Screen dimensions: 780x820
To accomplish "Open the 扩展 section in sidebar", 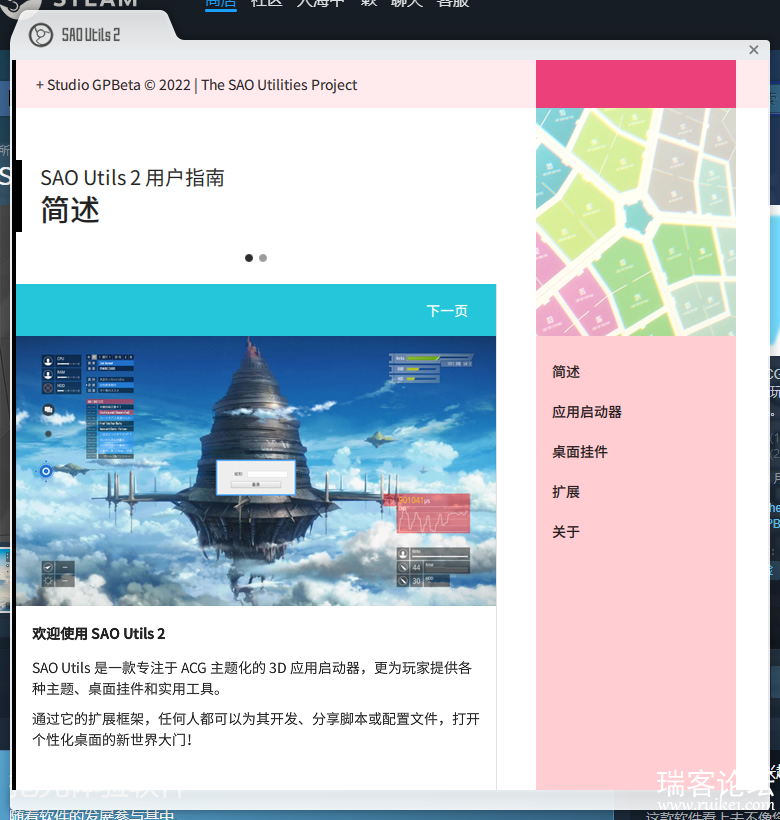I will [x=566, y=492].
